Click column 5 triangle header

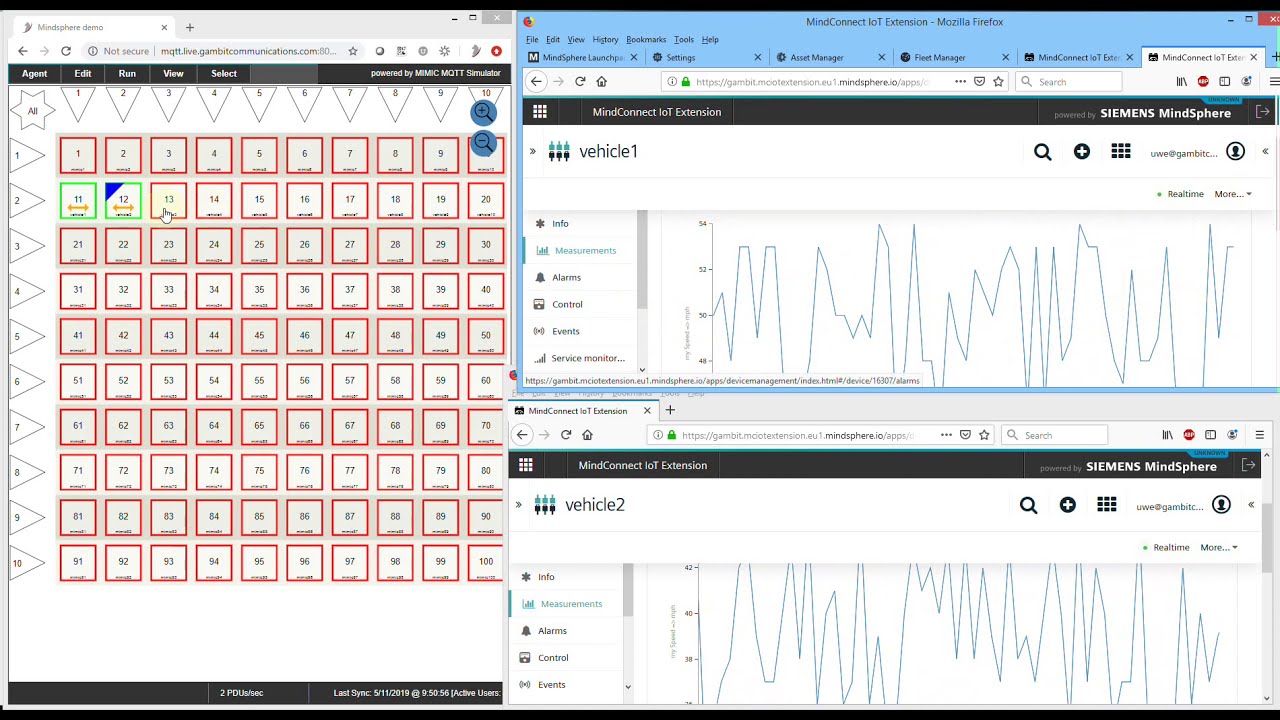coord(259,104)
